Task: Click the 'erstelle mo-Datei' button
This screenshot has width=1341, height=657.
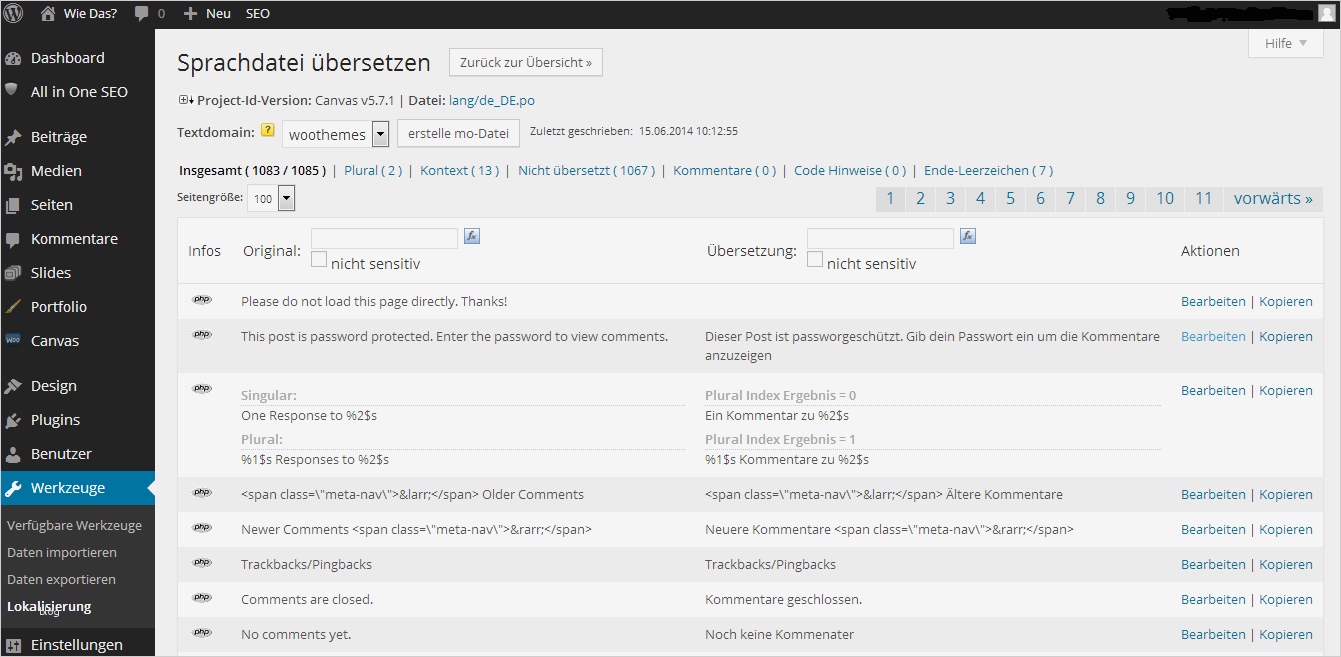Action: coord(458,133)
